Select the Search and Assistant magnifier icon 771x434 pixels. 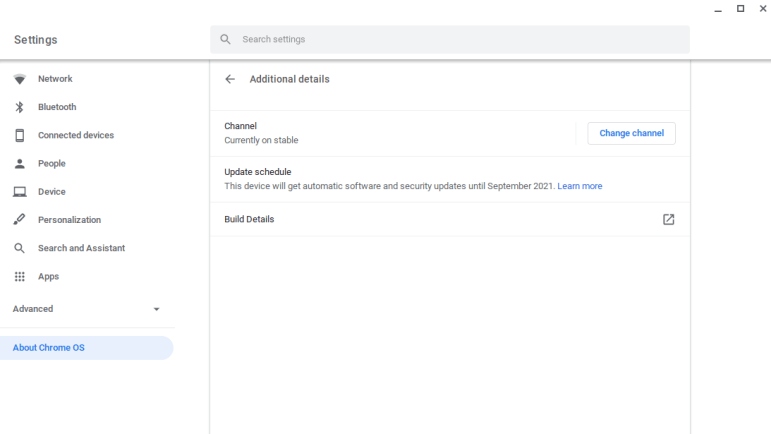click(x=20, y=248)
